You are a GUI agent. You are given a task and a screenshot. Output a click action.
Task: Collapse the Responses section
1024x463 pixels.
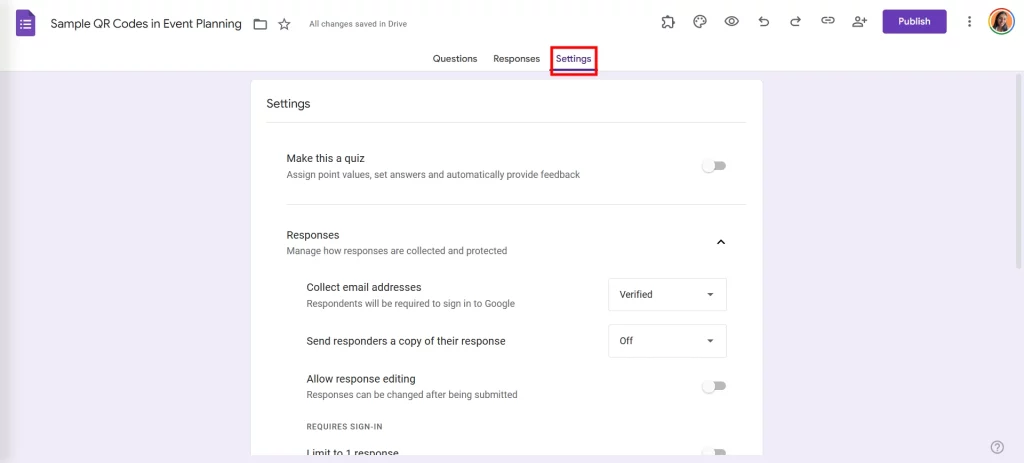tap(721, 242)
